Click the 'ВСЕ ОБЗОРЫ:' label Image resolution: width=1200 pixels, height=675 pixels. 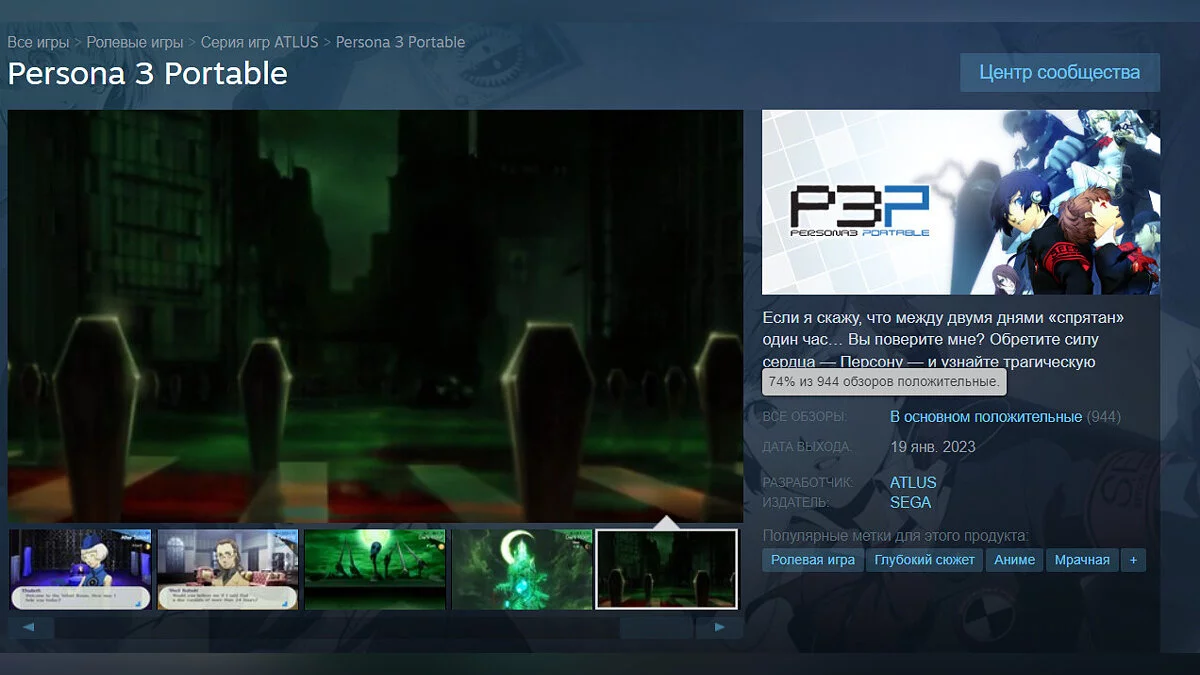click(x=805, y=417)
